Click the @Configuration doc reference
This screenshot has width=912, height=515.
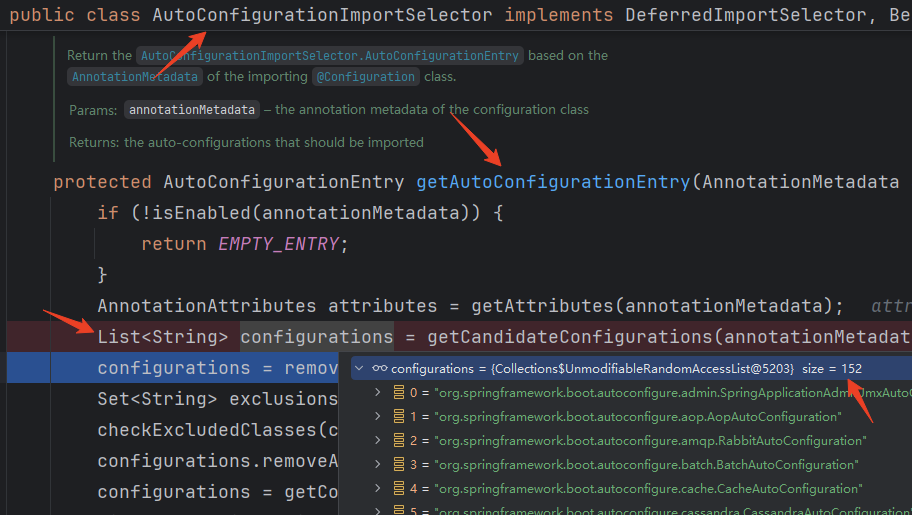click(365, 77)
